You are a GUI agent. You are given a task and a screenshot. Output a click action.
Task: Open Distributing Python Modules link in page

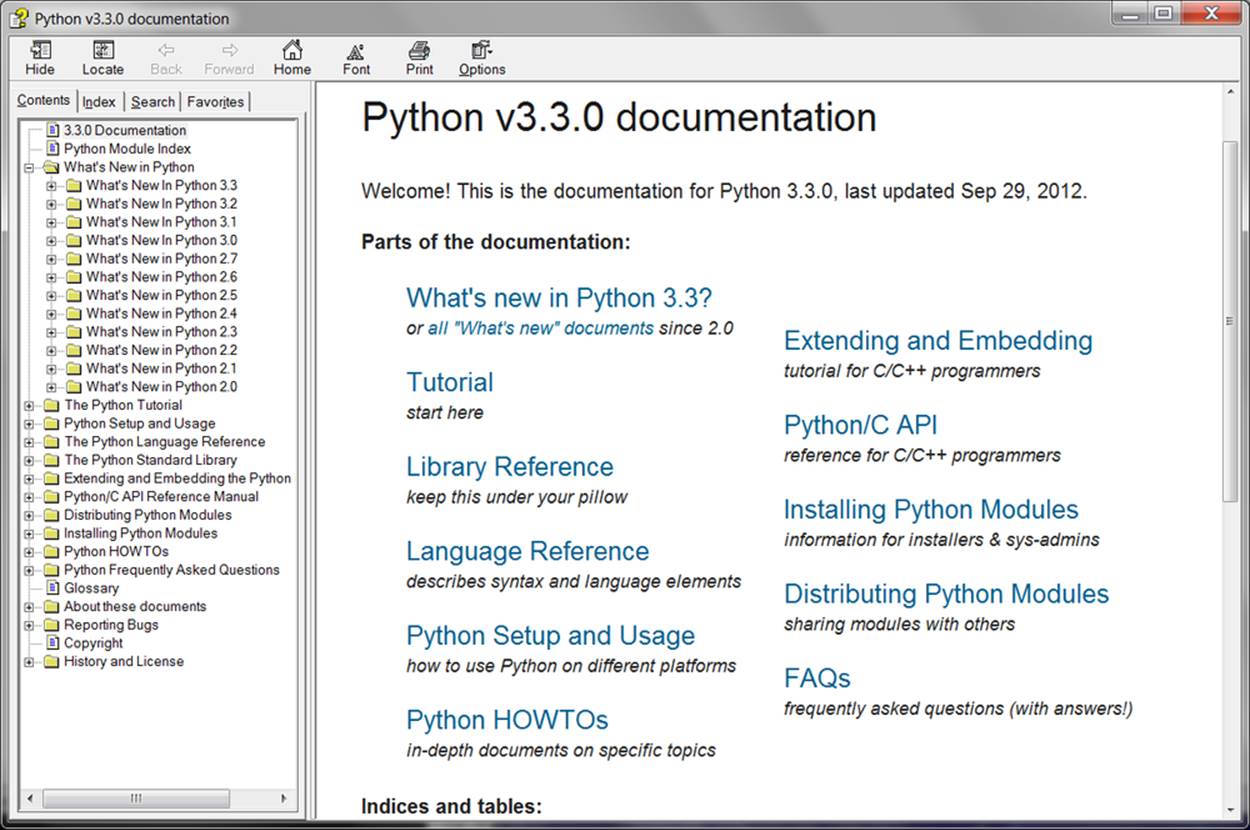947,594
